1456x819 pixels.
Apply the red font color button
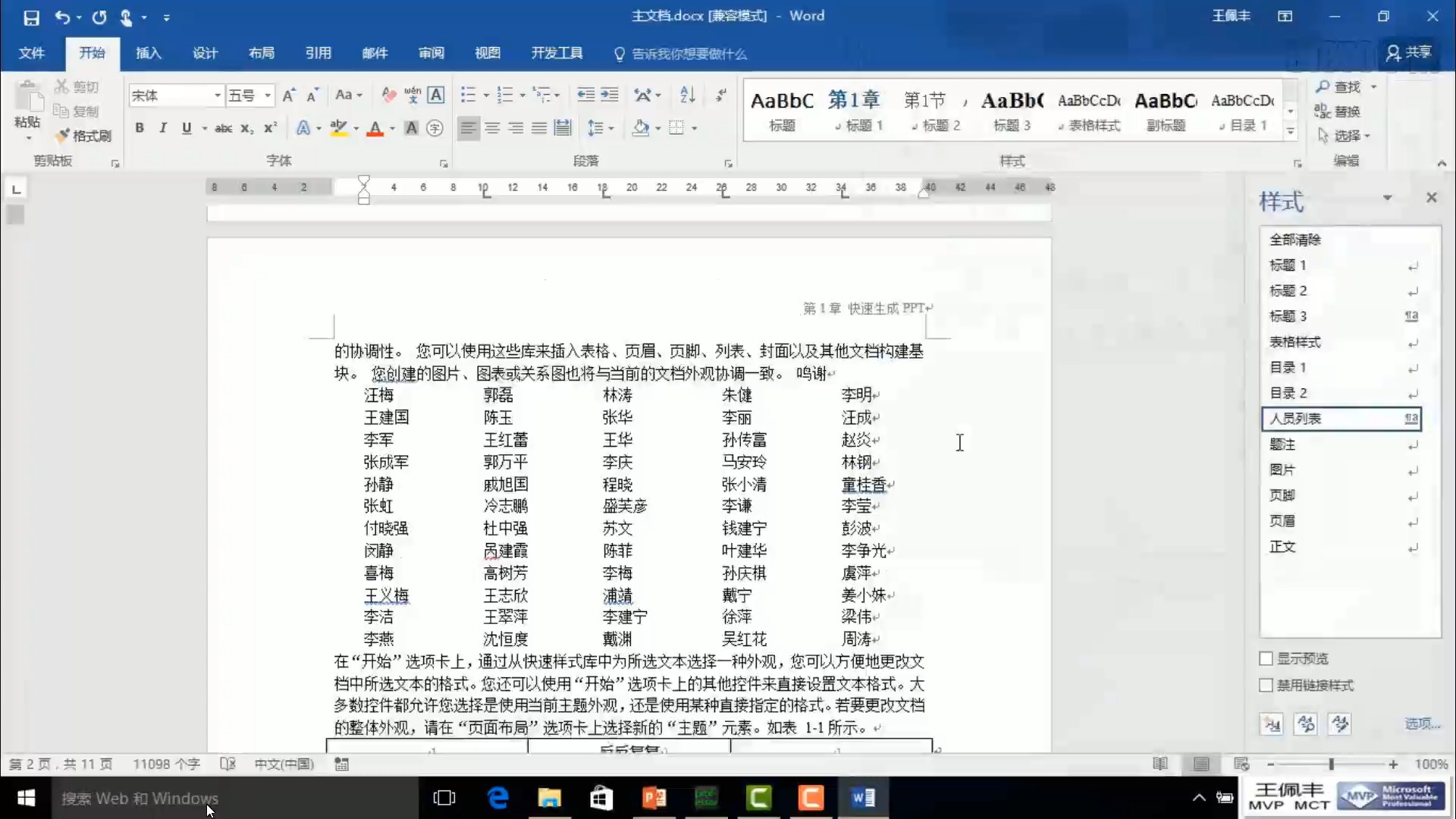click(x=375, y=128)
